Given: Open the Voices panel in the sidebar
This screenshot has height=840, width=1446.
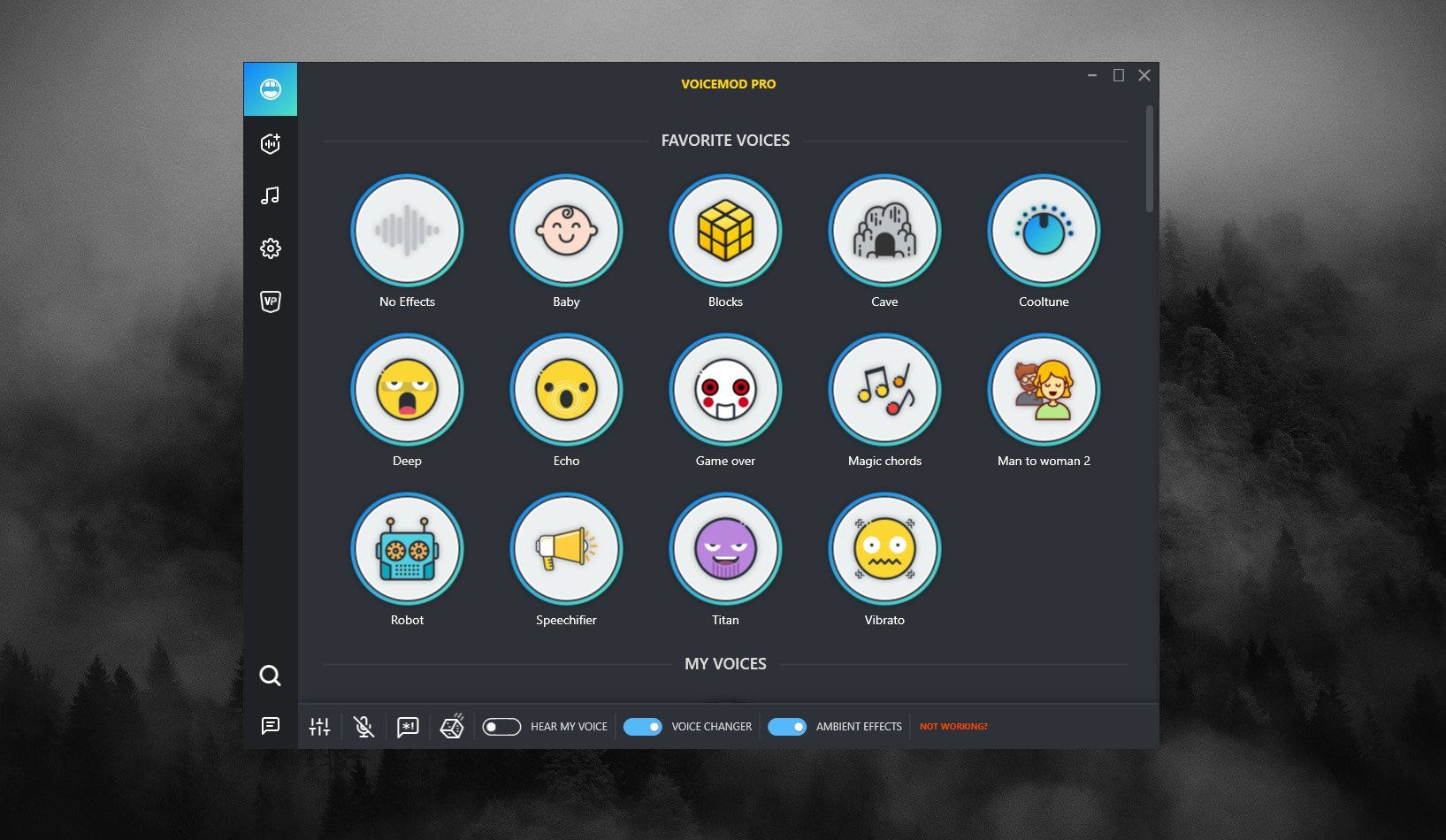Looking at the screenshot, I should (x=270, y=89).
